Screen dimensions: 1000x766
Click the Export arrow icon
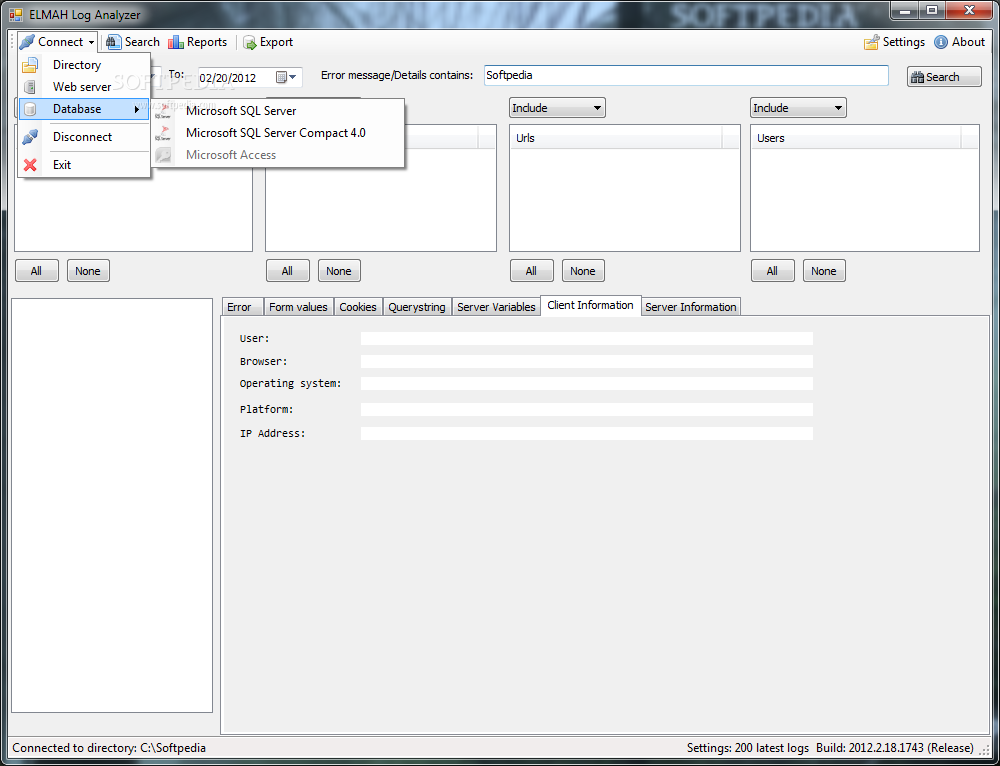249,43
